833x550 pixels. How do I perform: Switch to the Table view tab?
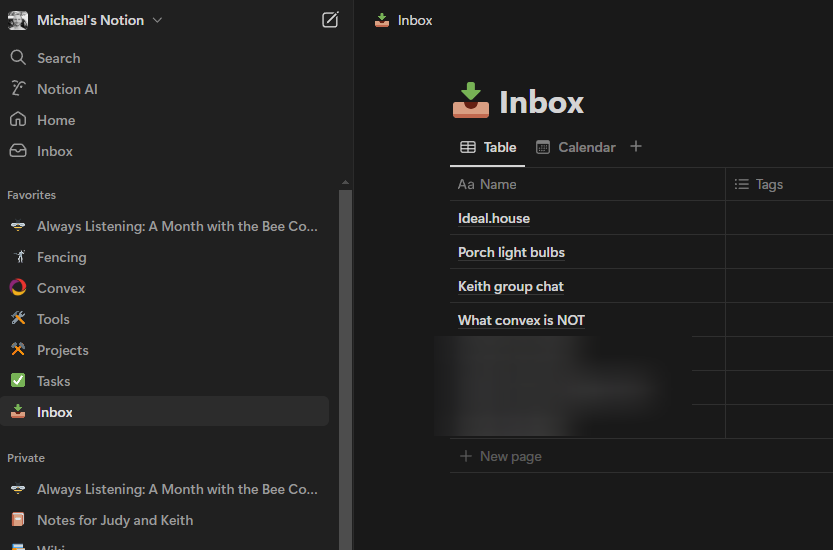click(488, 147)
